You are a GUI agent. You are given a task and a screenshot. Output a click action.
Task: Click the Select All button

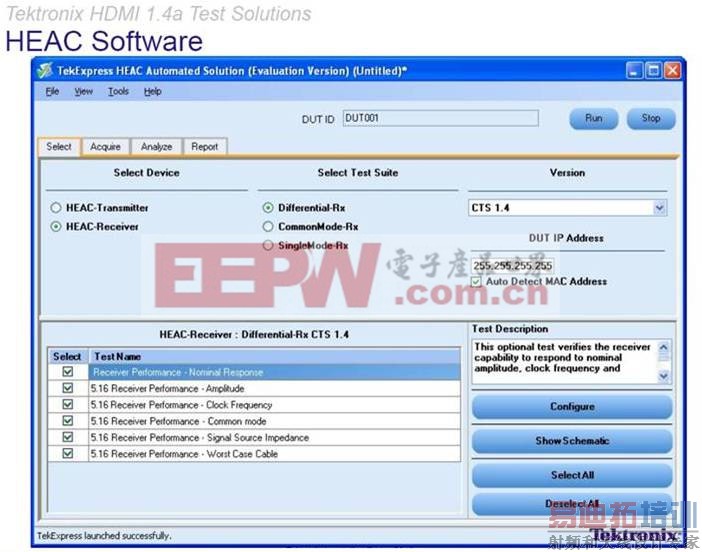point(572,475)
